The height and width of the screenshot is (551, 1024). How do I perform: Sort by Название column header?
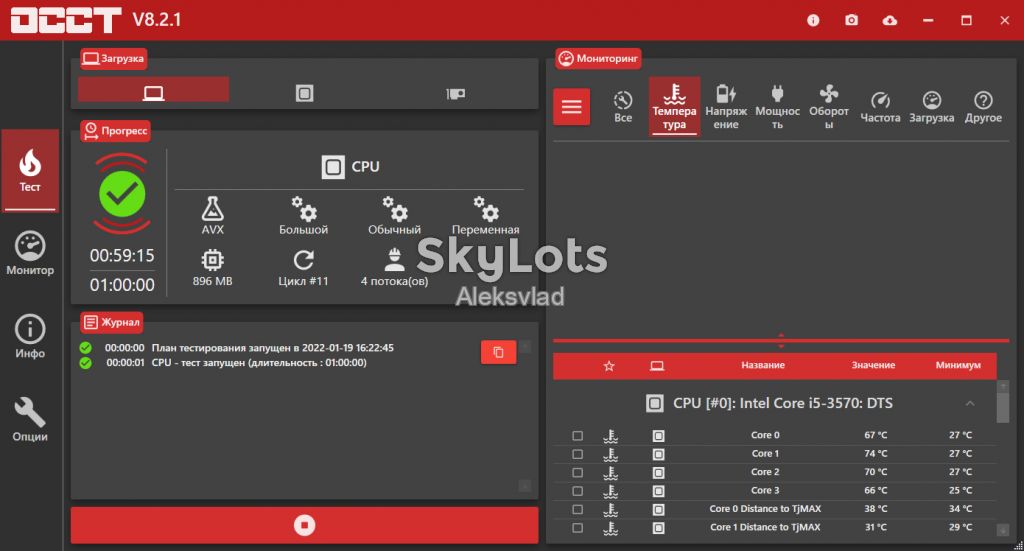tap(763, 365)
